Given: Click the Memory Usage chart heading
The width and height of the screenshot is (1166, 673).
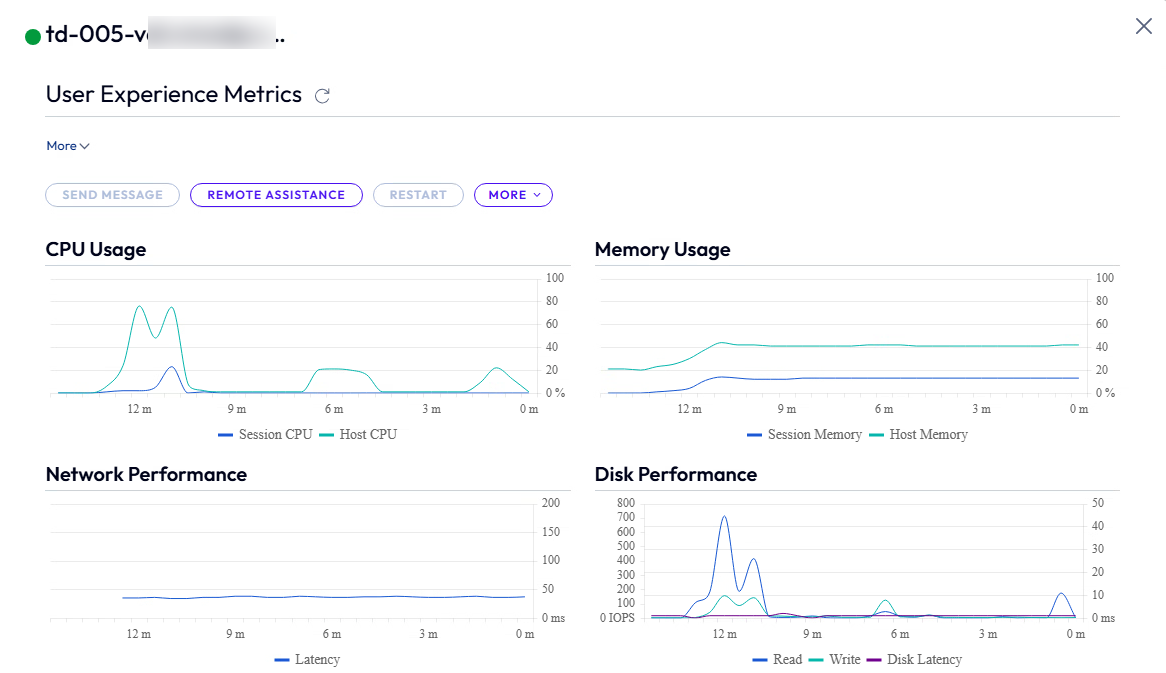Looking at the screenshot, I should (x=662, y=250).
